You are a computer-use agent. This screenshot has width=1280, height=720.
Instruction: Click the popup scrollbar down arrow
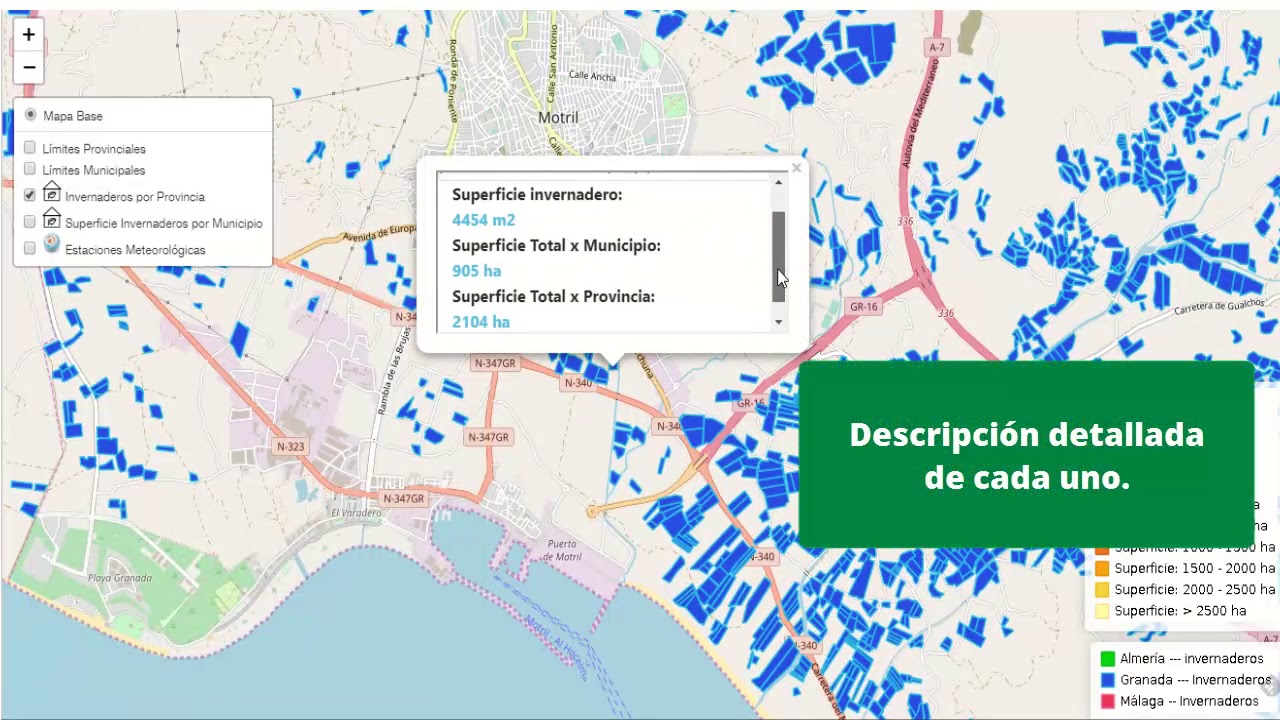click(x=779, y=322)
